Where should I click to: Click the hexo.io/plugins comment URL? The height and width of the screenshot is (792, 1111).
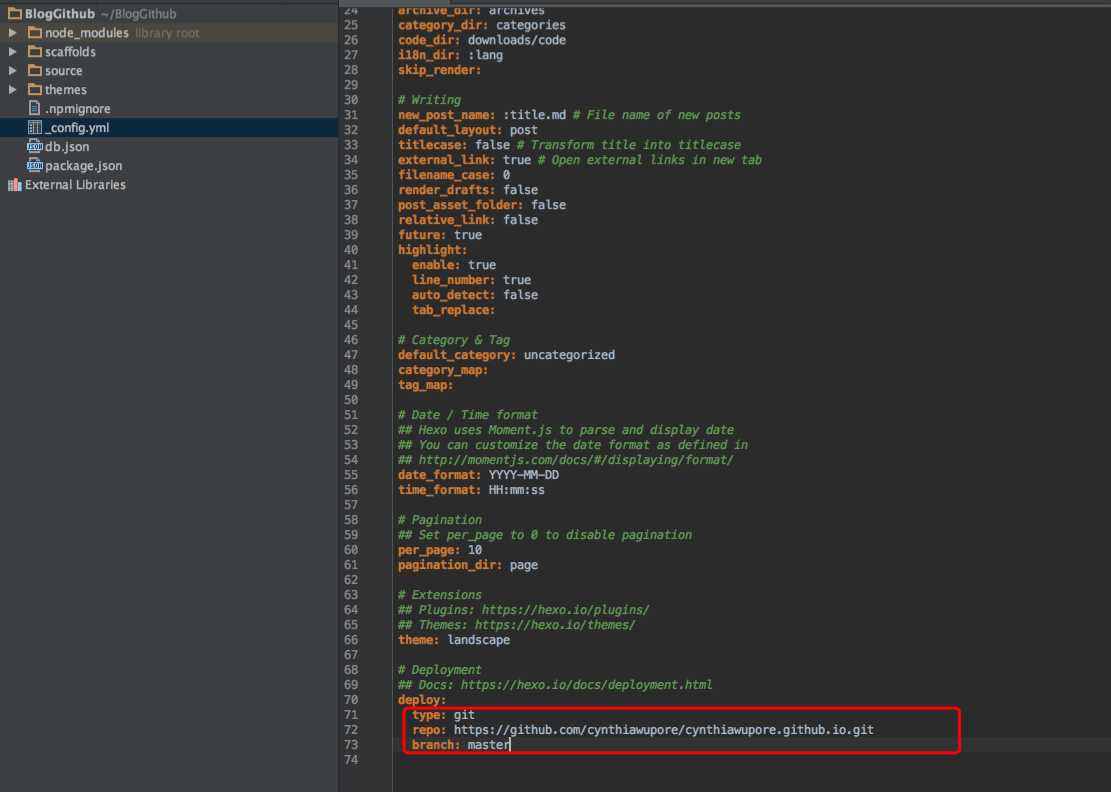[x=565, y=610]
